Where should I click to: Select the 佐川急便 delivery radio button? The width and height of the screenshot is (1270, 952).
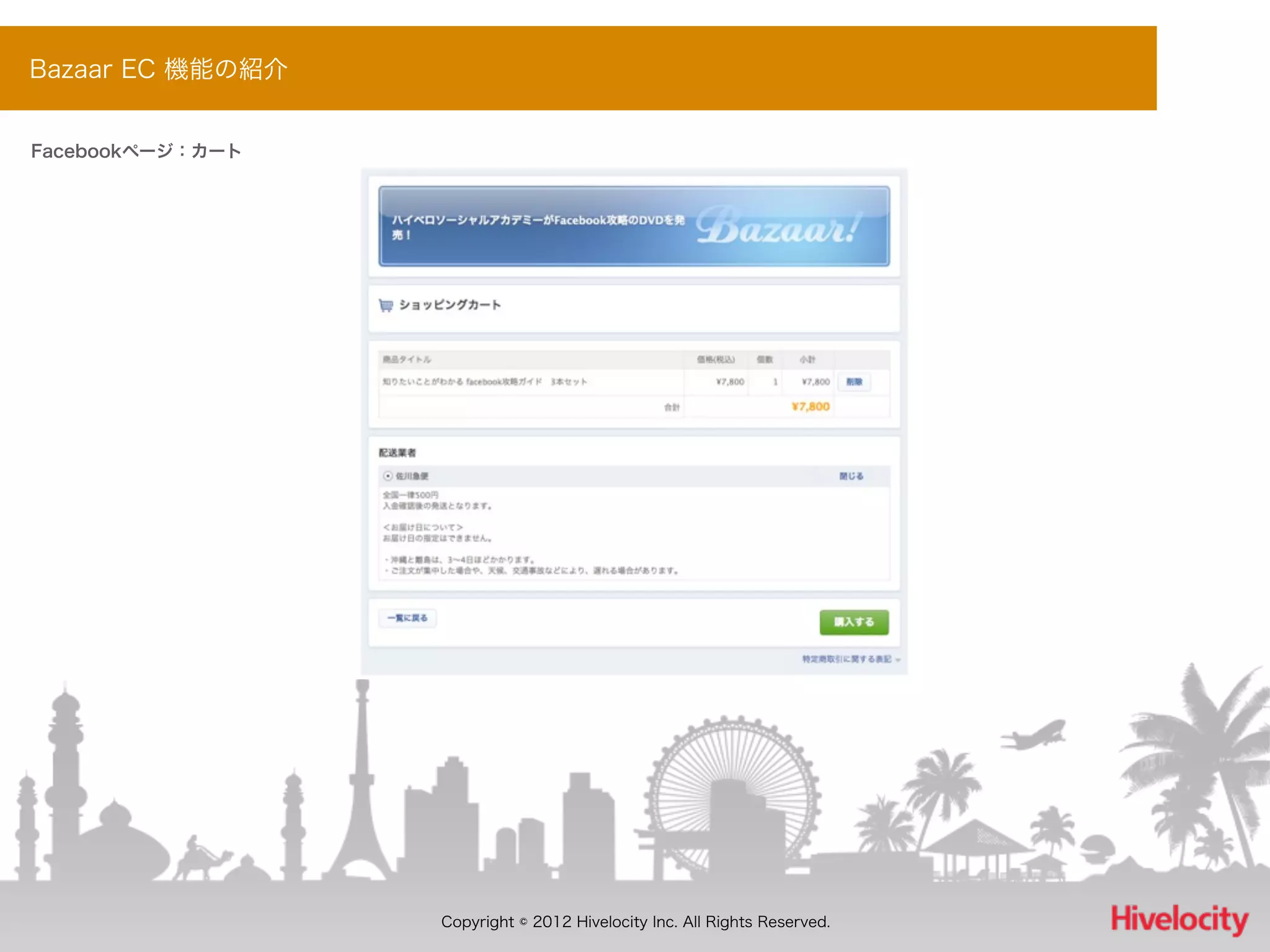(x=388, y=476)
